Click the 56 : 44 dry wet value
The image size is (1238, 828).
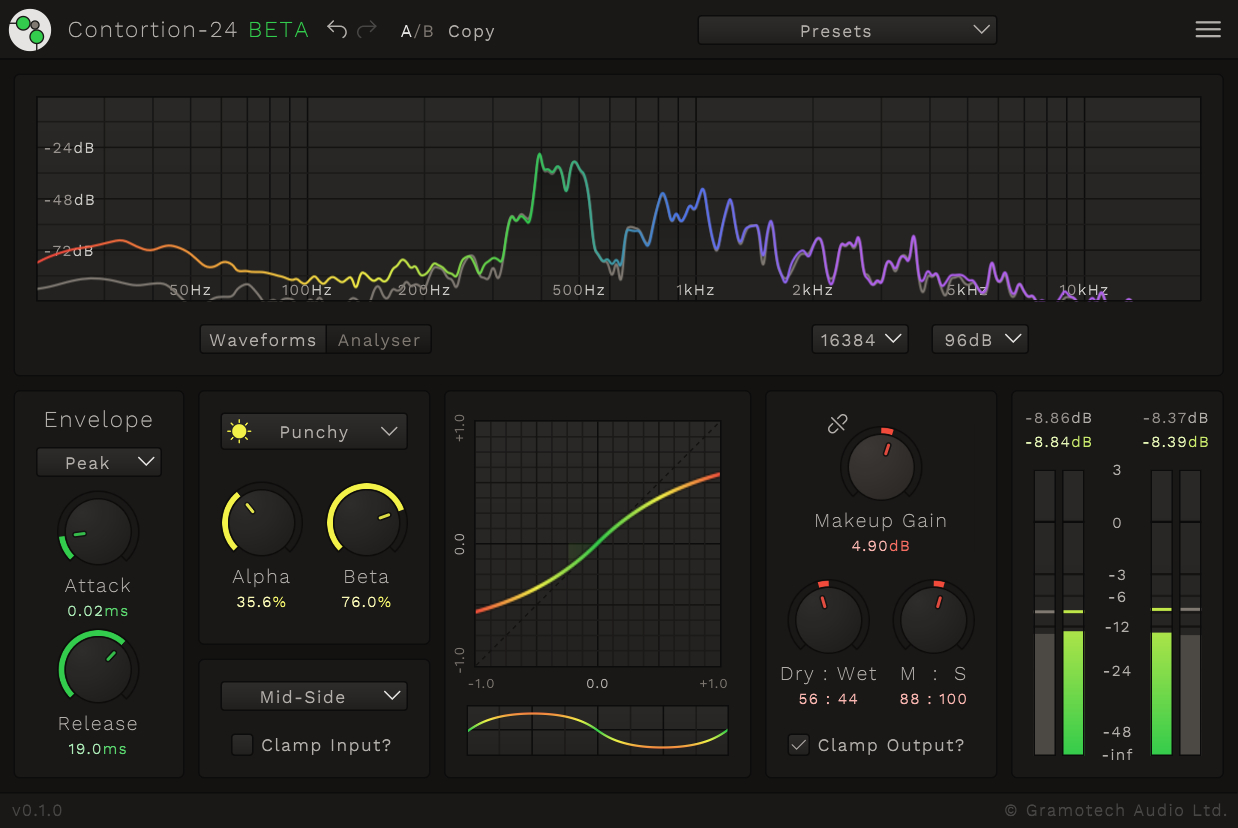click(x=828, y=698)
